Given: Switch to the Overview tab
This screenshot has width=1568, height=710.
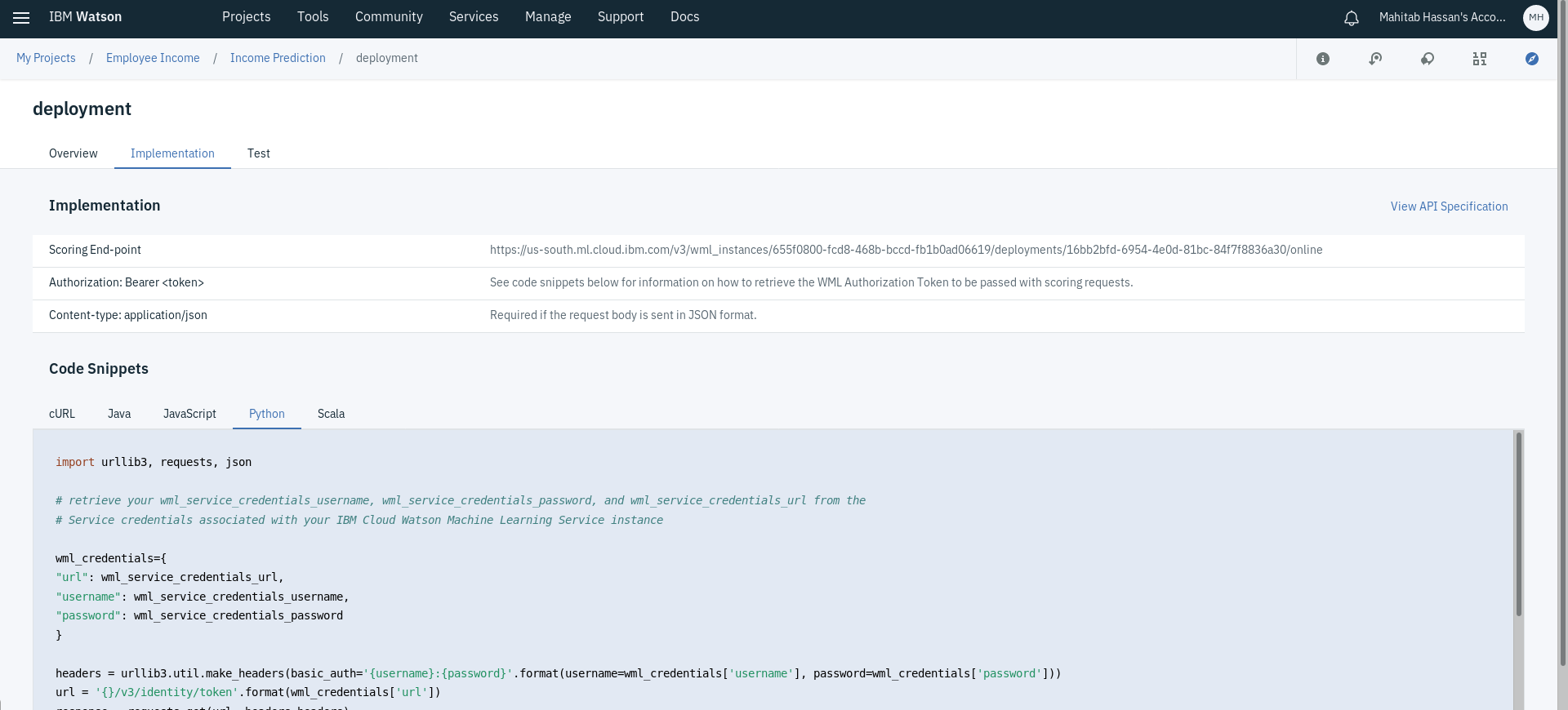Looking at the screenshot, I should pos(73,153).
